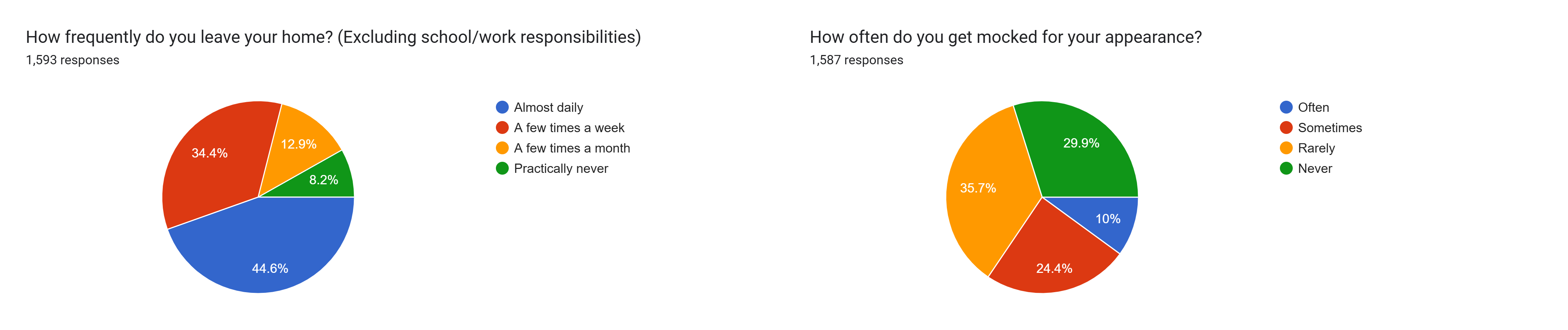Click the '1,587 responses' text
Image resolution: width=1568 pixels, height=330 pixels.
[856, 60]
